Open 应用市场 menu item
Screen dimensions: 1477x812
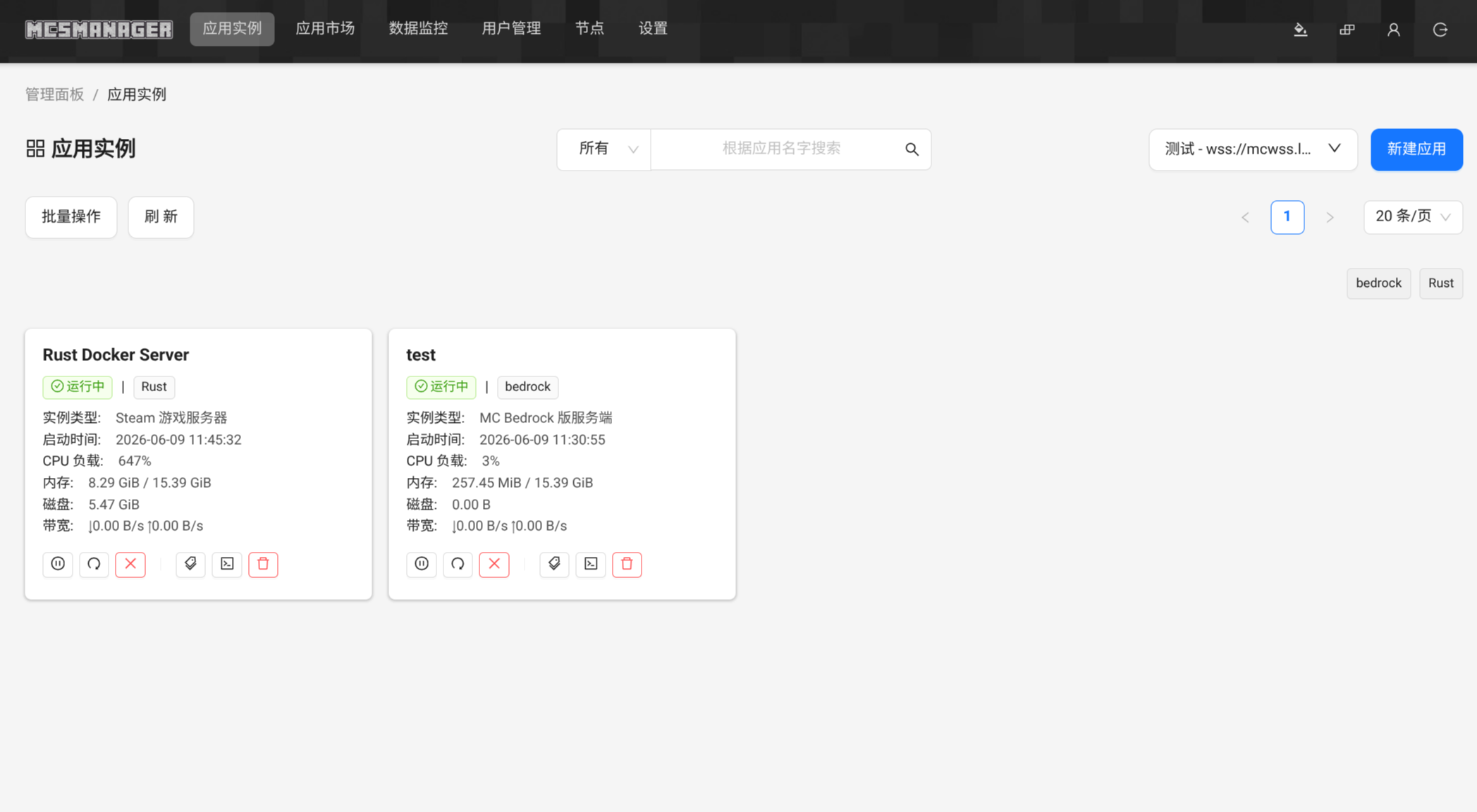[x=325, y=29]
